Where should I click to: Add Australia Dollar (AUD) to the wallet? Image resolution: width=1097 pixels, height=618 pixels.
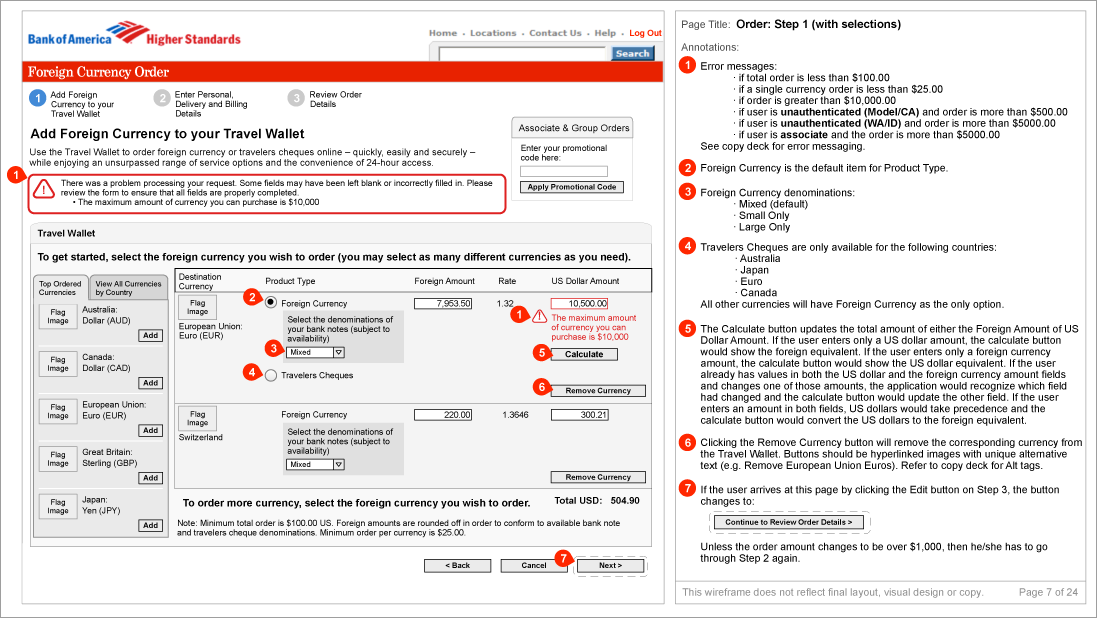coord(150,335)
